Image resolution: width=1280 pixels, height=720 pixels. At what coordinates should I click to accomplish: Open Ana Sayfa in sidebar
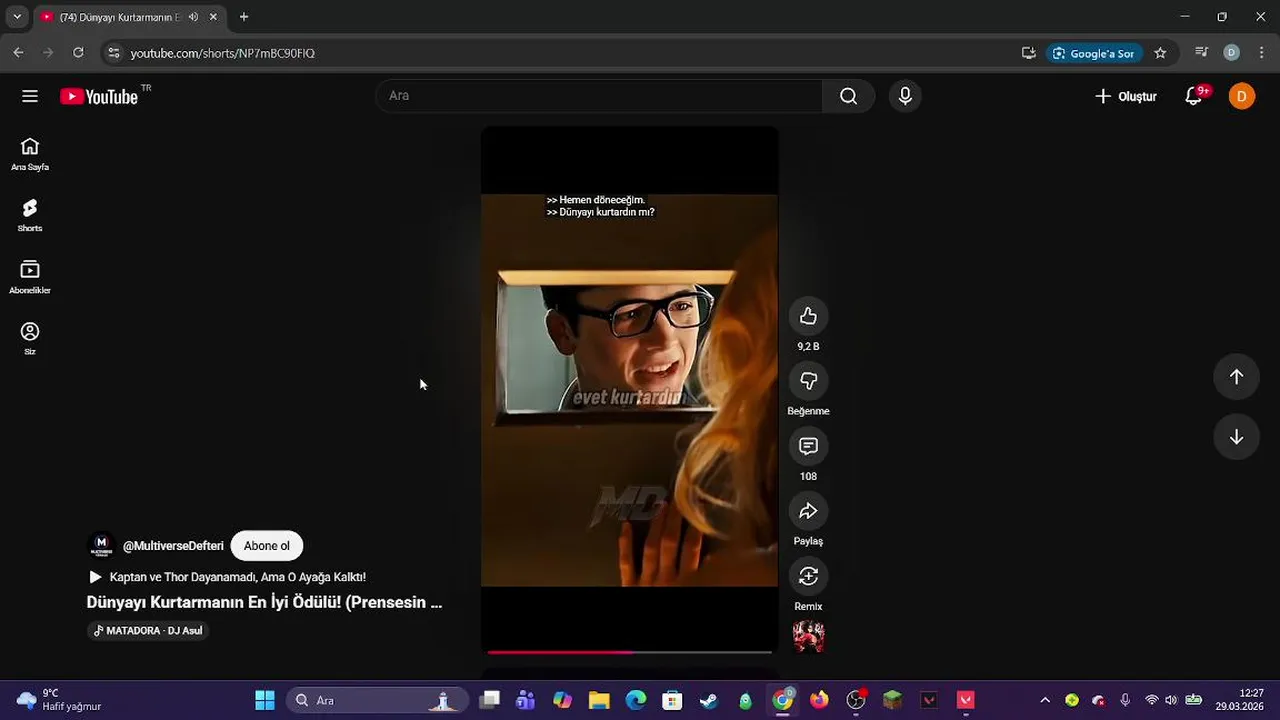click(30, 154)
